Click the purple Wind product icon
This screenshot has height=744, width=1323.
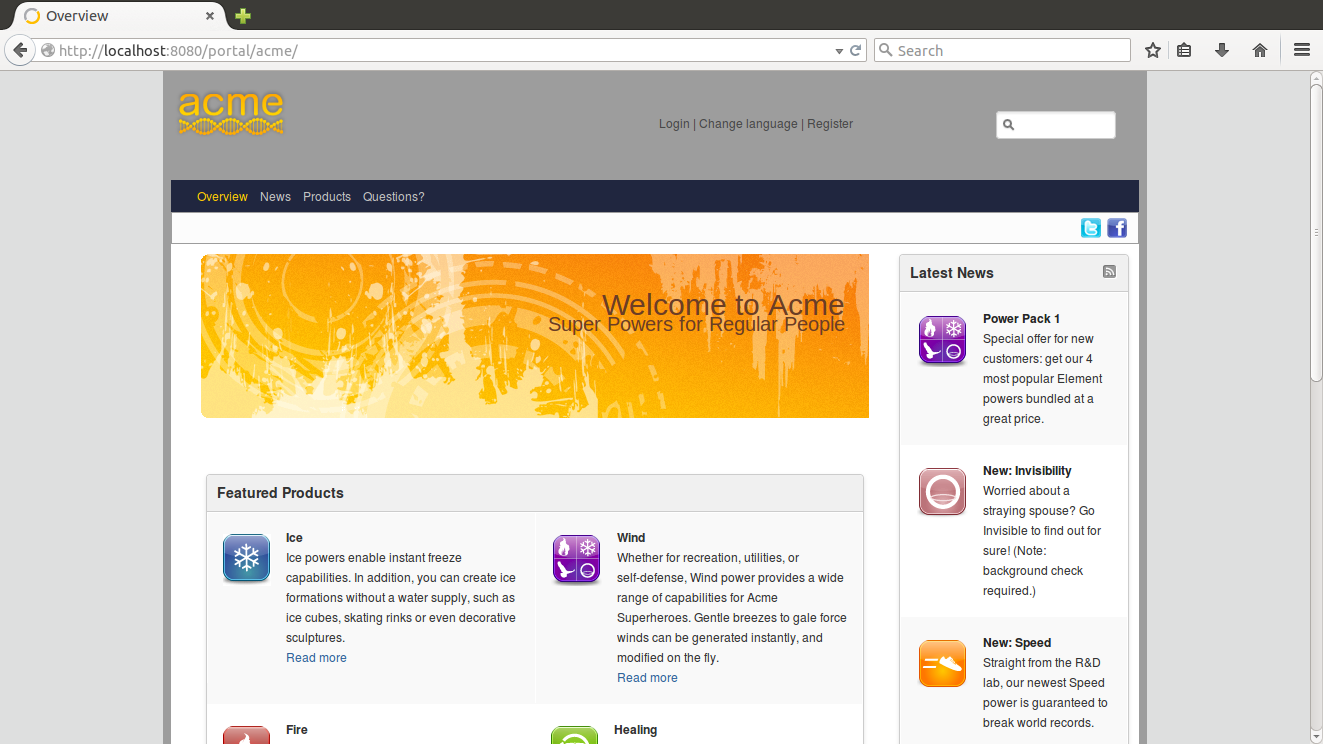pyautogui.click(x=577, y=559)
